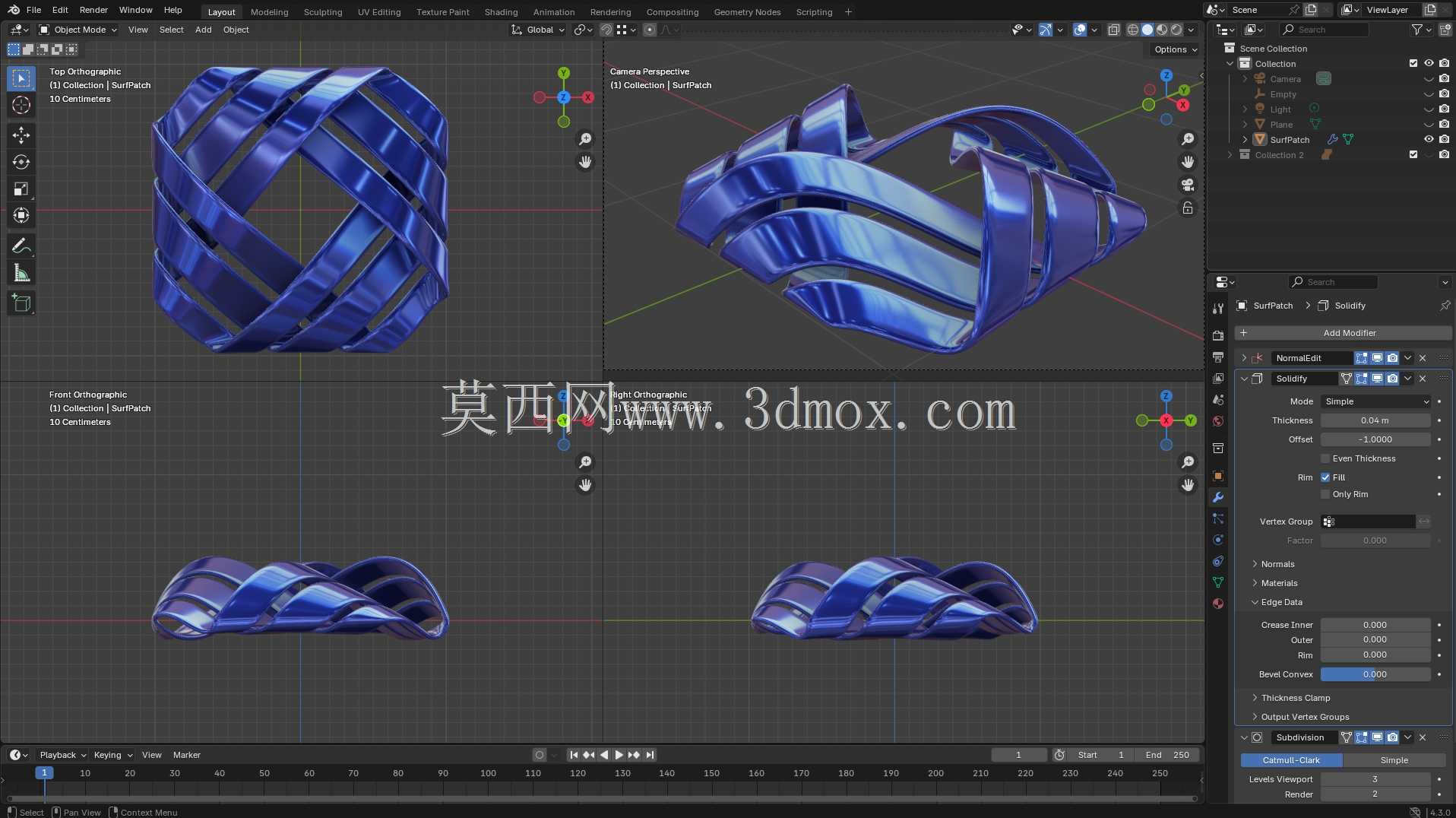Open the Tool properties tab
Viewport: 1456px width, 818px height.
click(1218, 308)
